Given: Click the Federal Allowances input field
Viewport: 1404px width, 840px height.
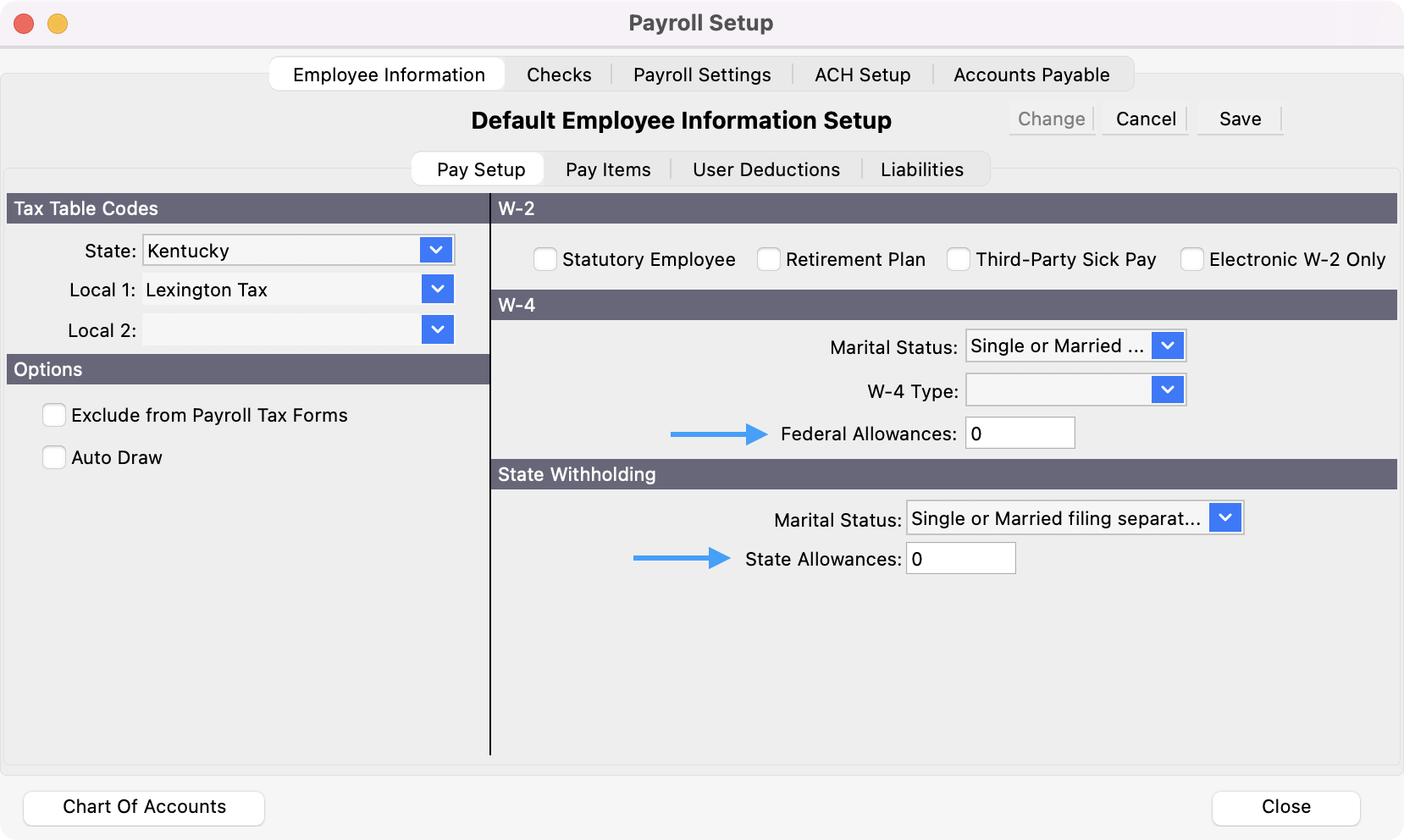Looking at the screenshot, I should 1020,434.
